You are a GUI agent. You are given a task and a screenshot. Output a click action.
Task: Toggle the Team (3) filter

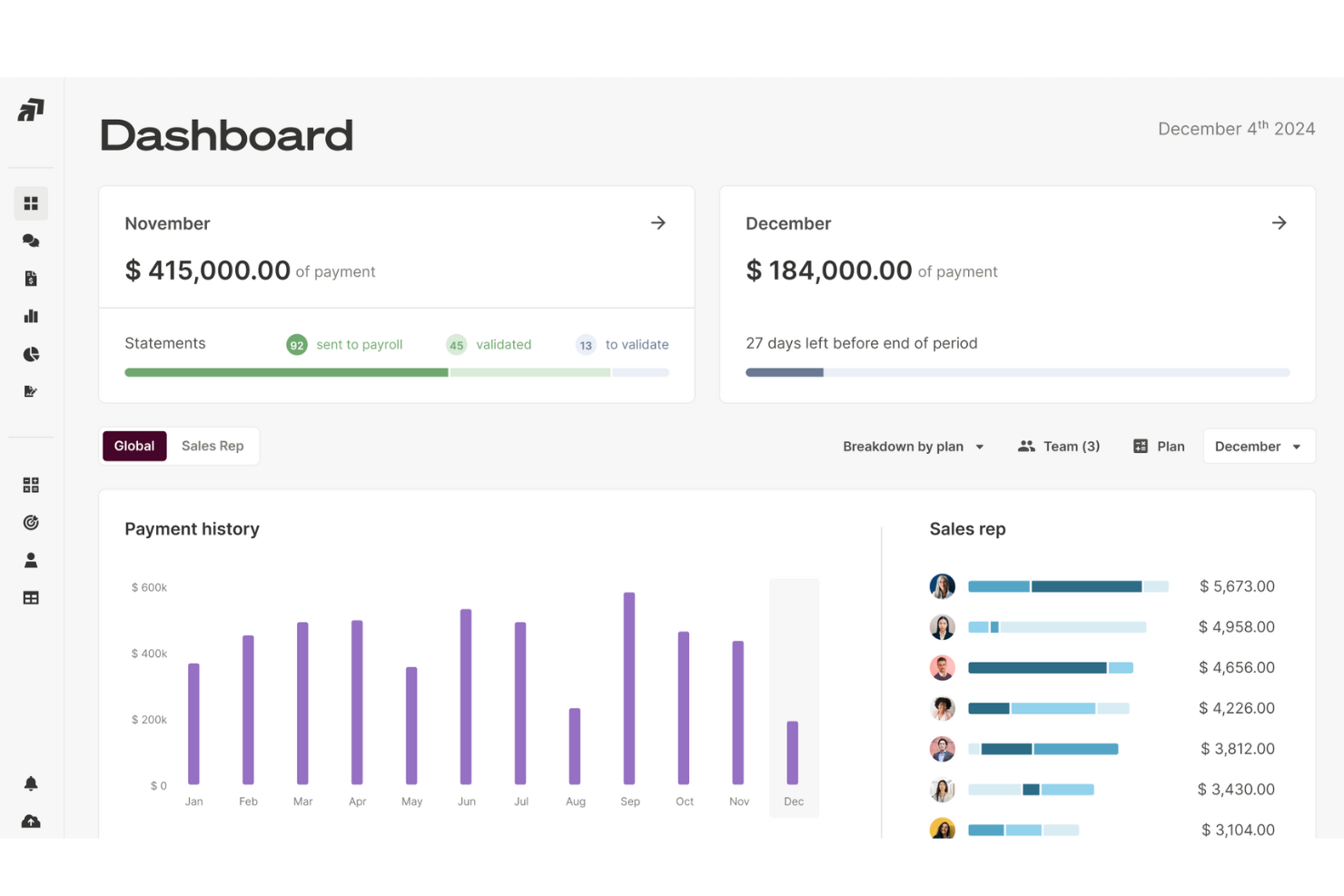(x=1059, y=446)
